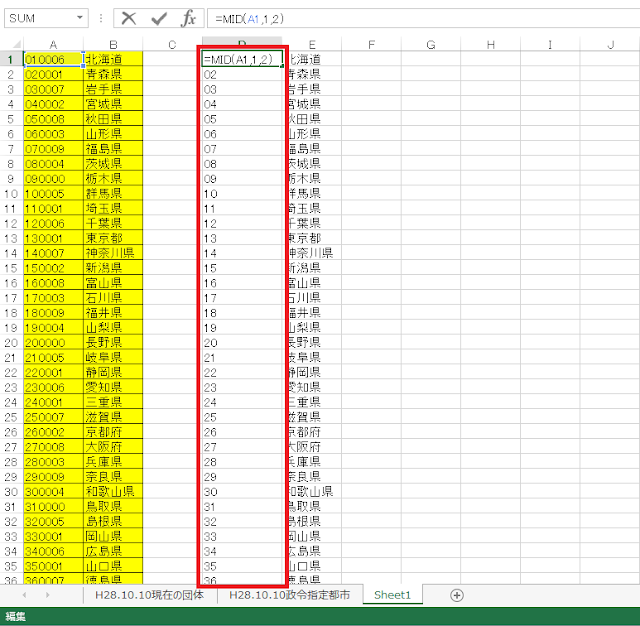Viewport: 640px width, 626px height.
Task: Select row 10 header
Action: 11,194
